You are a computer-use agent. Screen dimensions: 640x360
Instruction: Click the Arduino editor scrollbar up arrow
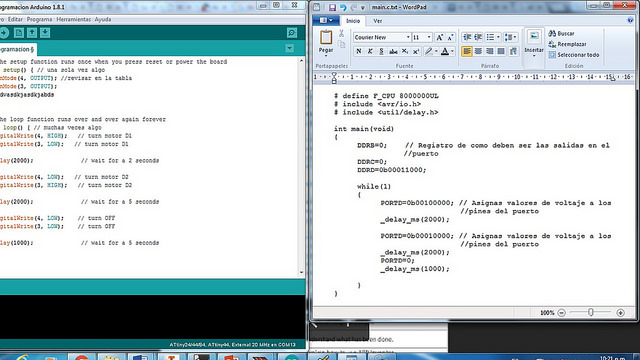point(302,60)
